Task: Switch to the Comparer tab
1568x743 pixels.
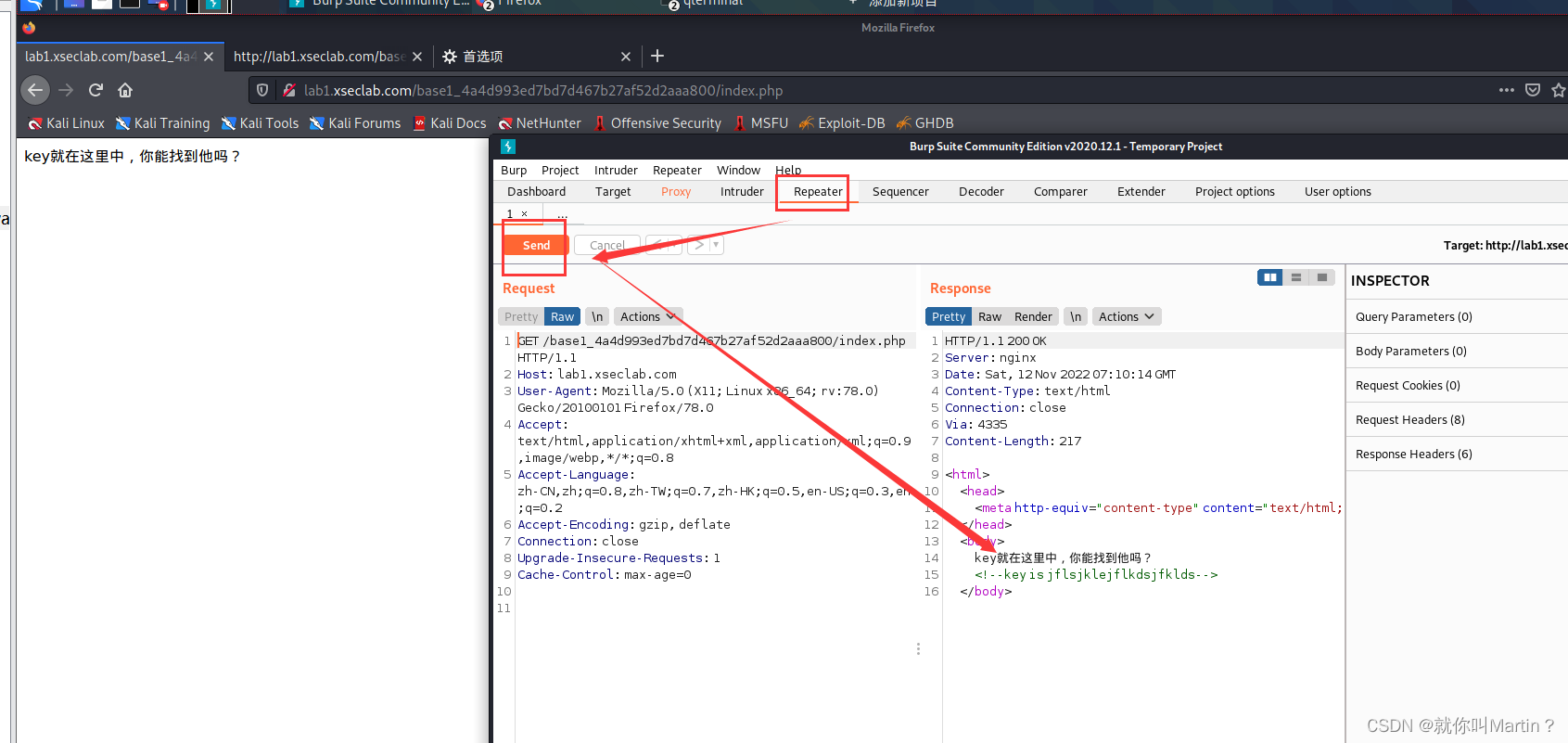Action: pos(1061,191)
